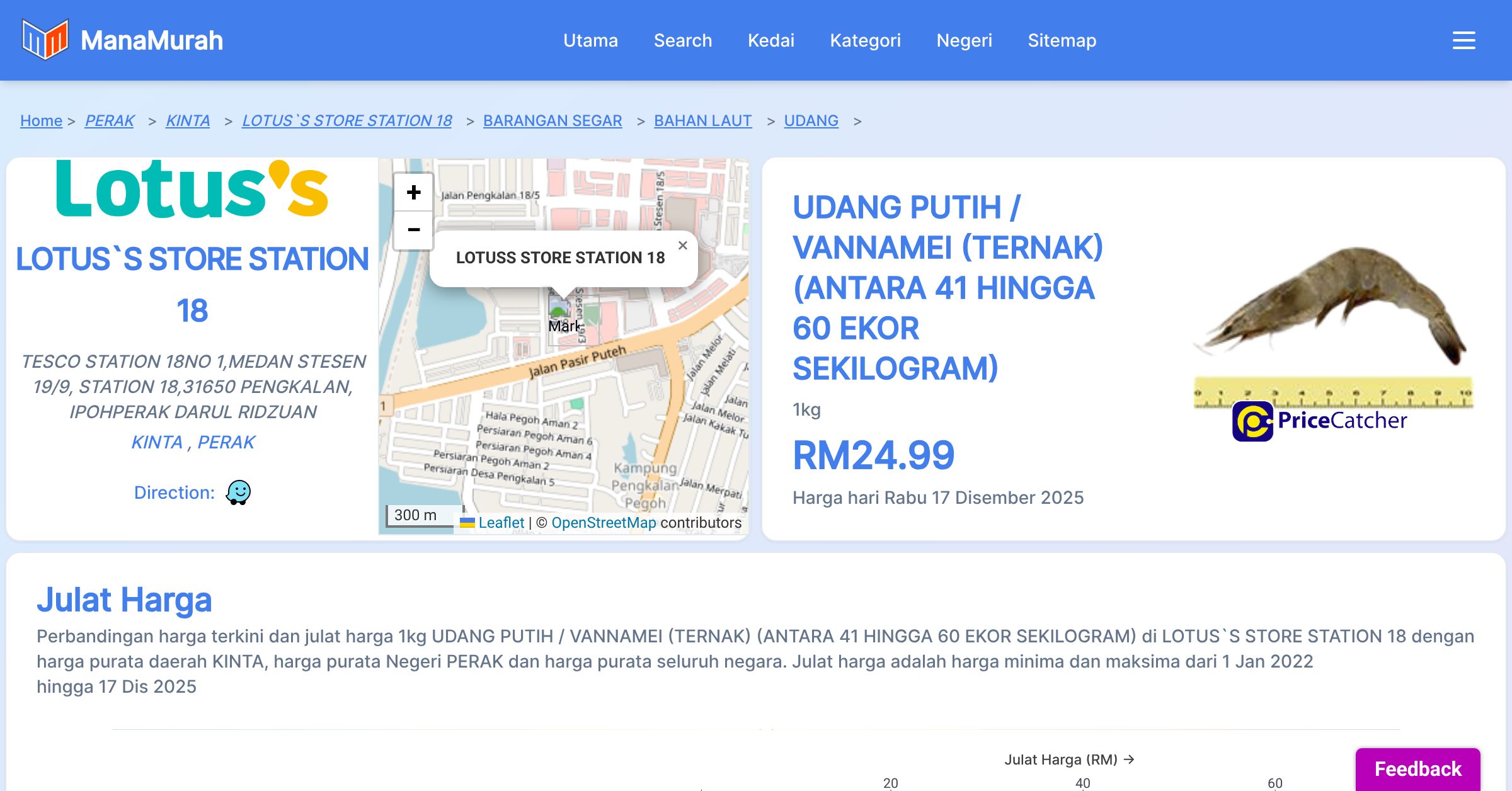The image size is (1512, 791).
Task: Open Waze direction icon
Action: click(238, 492)
